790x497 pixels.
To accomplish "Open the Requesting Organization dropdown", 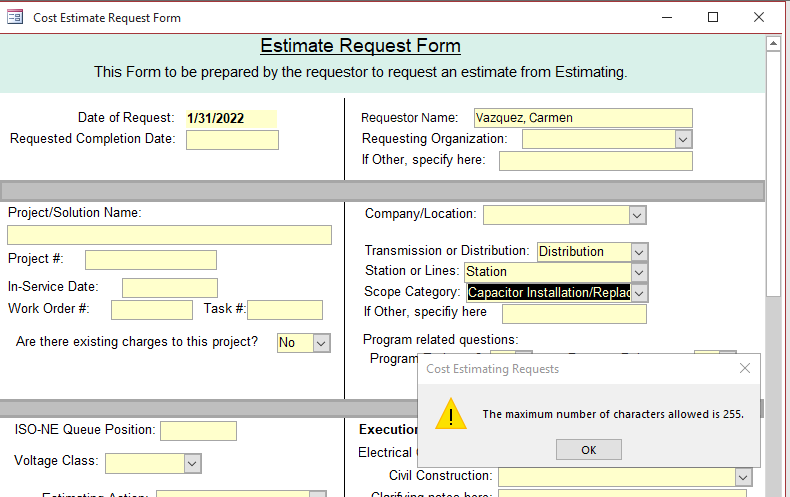I will pyautogui.click(x=683, y=139).
